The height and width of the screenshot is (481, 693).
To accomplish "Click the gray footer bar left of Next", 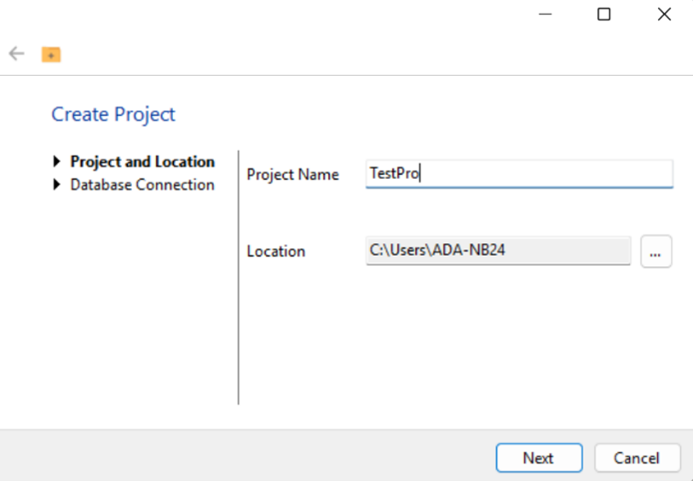I will tap(248, 455).
